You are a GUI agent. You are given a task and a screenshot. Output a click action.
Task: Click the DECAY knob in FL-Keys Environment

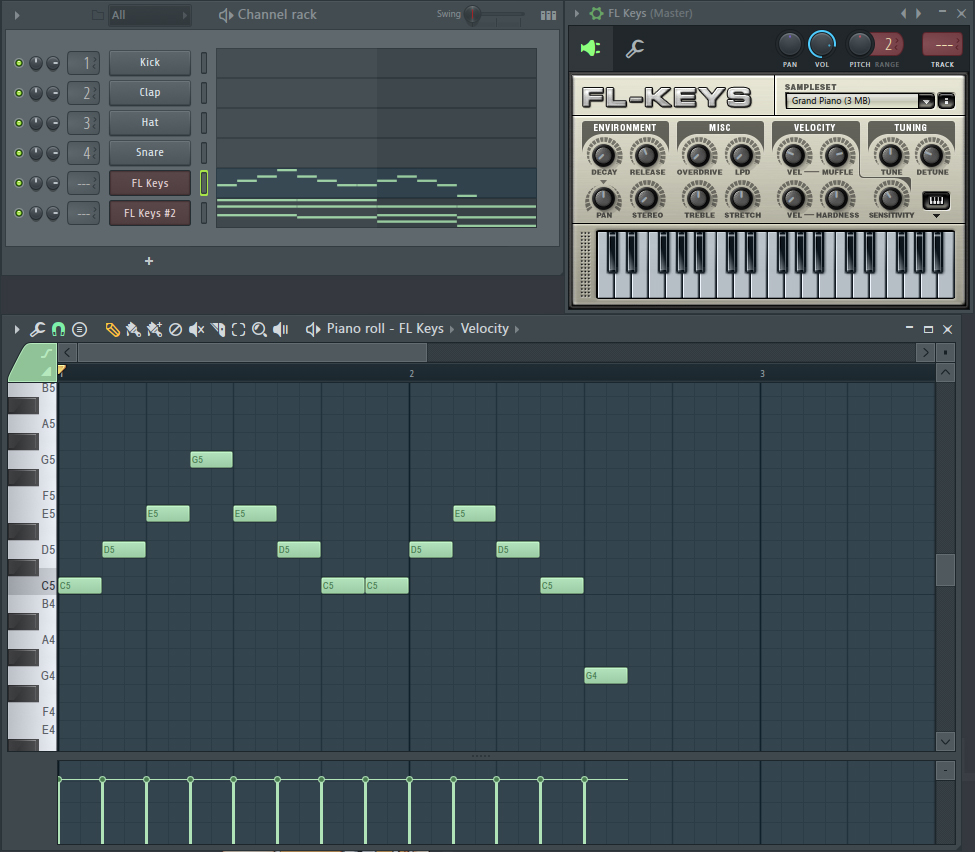[x=603, y=155]
